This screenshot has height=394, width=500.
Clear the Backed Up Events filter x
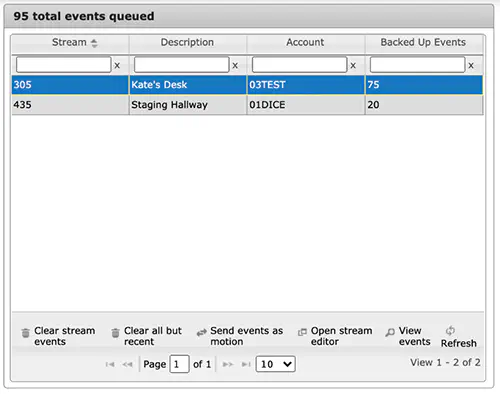point(471,65)
